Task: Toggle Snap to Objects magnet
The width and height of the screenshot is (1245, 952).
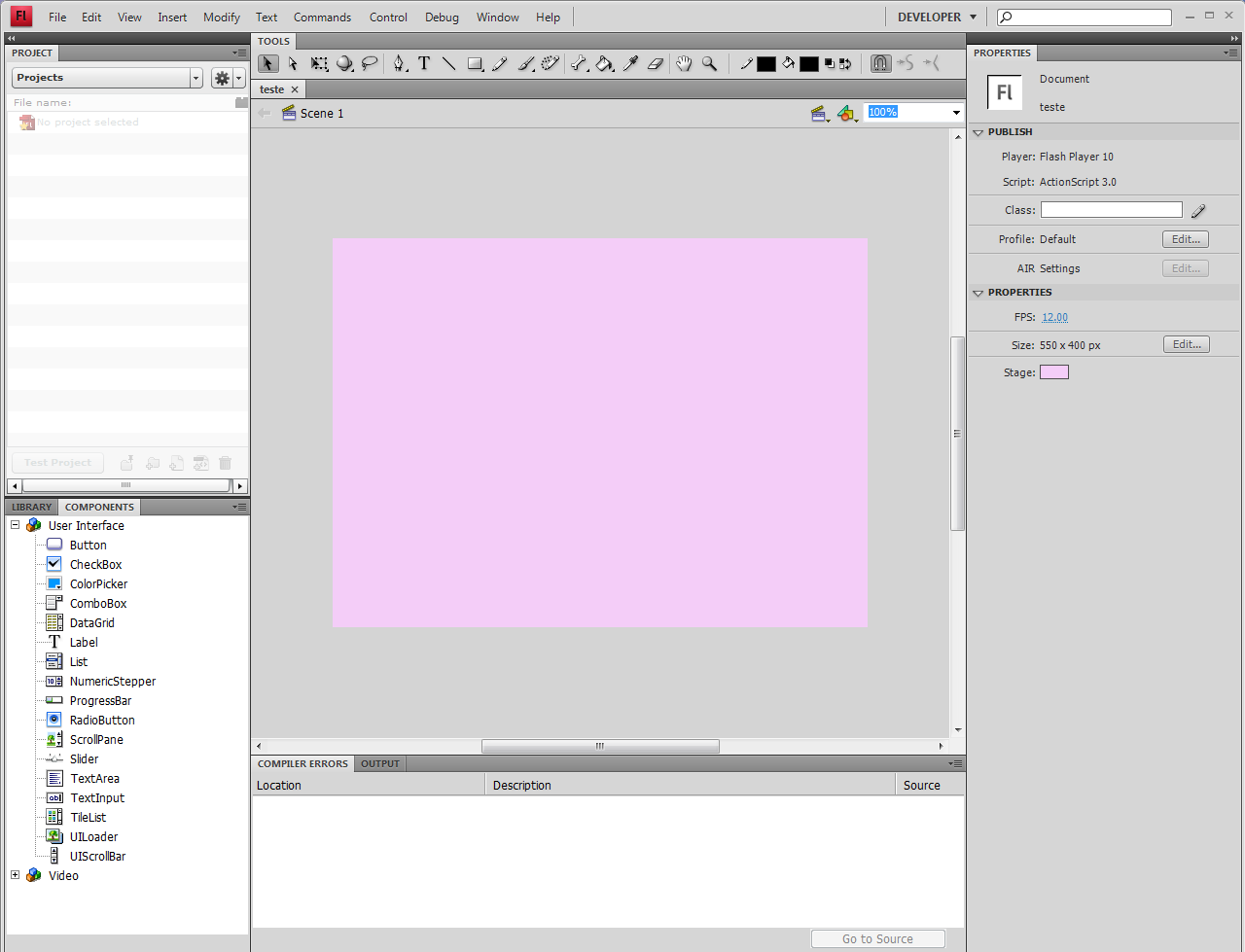Action: [x=880, y=63]
